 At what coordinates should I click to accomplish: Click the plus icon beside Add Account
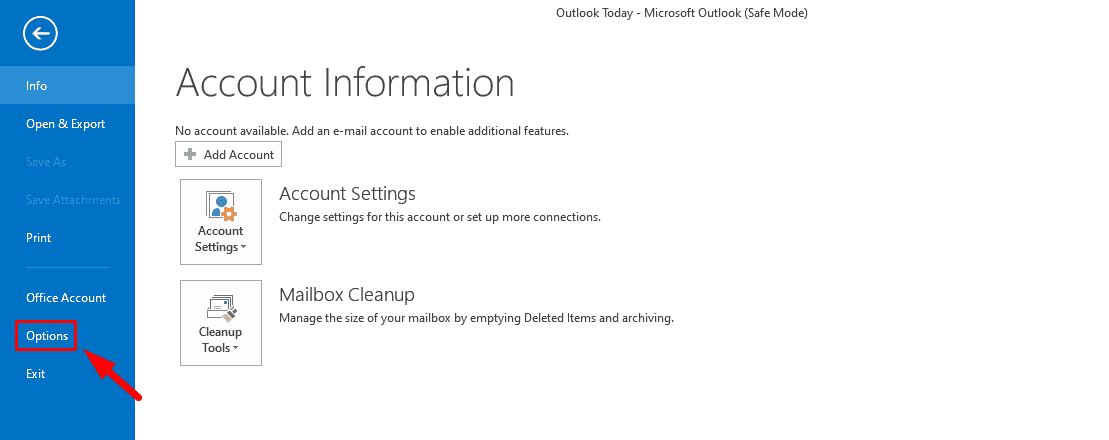(190, 155)
